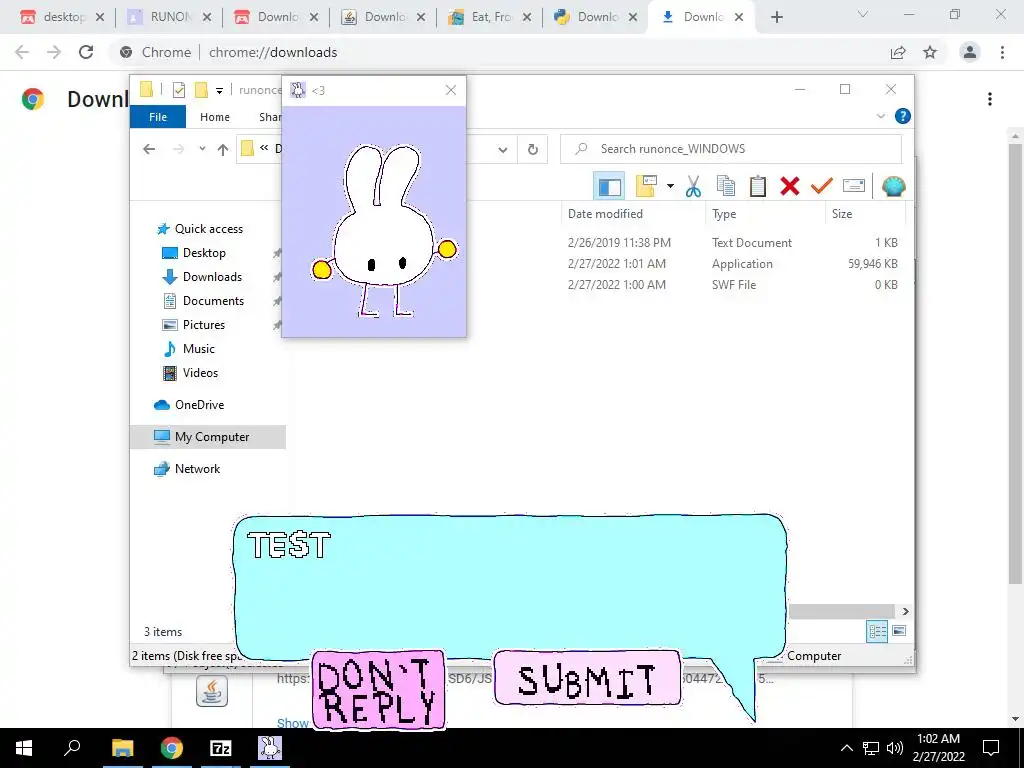Image resolution: width=1024 pixels, height=768 pixels.
Task: Switch to the desktop Chrome tab
Action: (x=63, y=17)
